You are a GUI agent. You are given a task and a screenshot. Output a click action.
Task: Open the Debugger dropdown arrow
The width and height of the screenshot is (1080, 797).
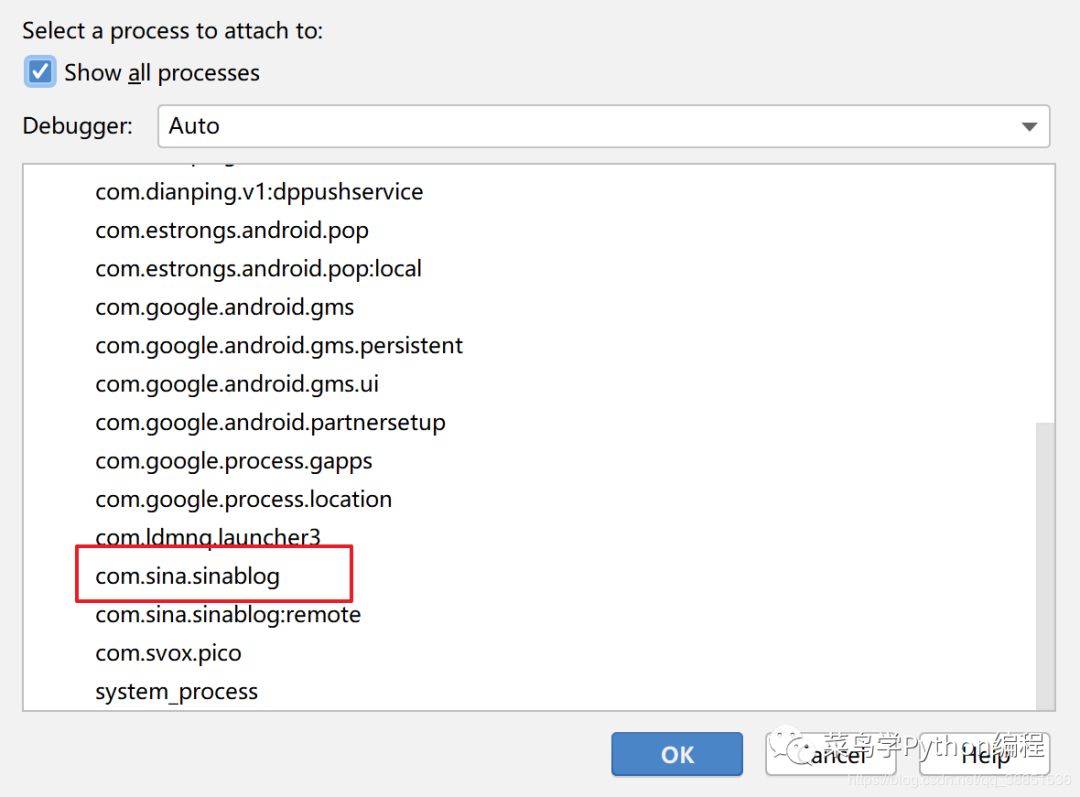point(1029,127)
